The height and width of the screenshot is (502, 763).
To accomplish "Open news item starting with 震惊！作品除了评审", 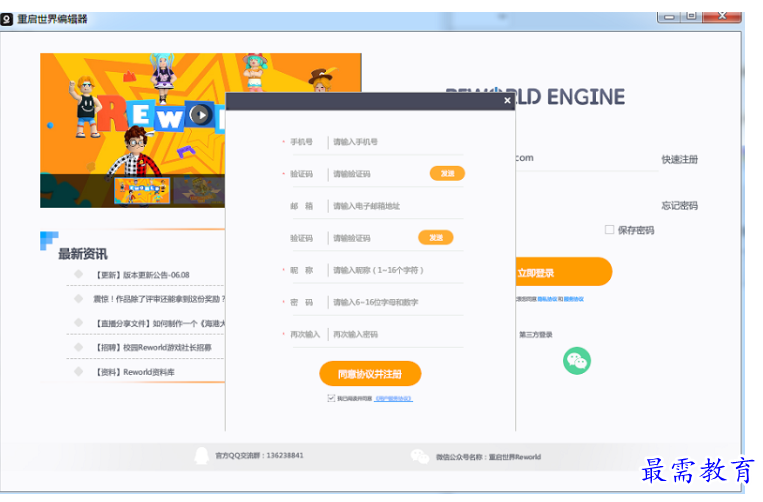I will click(159, 299).
